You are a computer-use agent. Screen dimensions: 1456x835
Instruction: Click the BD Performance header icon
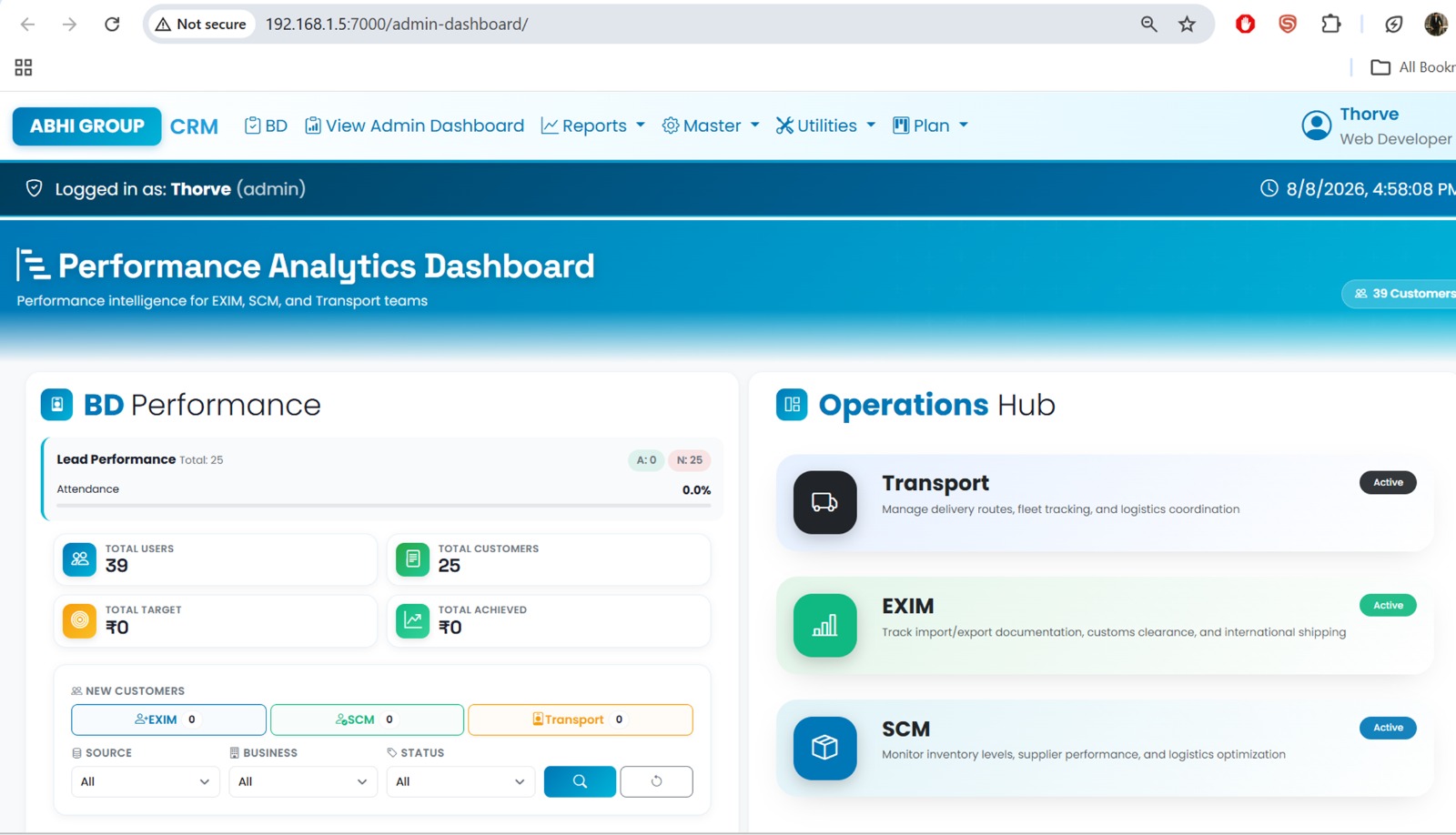[56, 405]
